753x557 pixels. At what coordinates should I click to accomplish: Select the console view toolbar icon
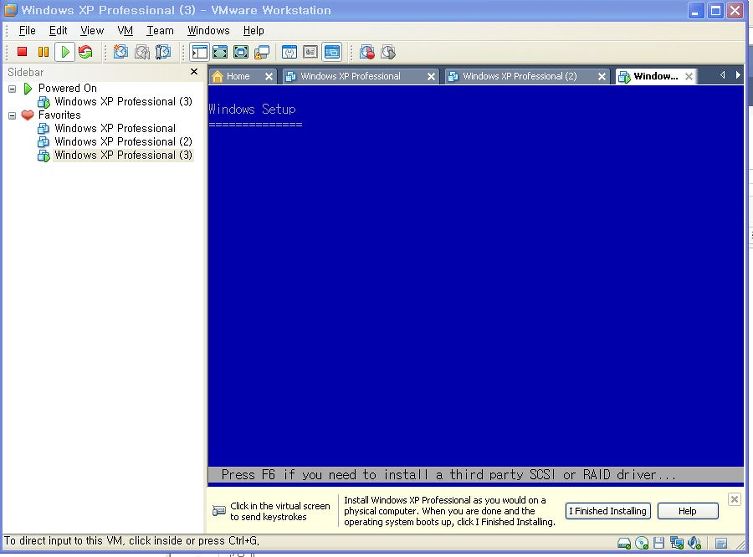[332, 52]
